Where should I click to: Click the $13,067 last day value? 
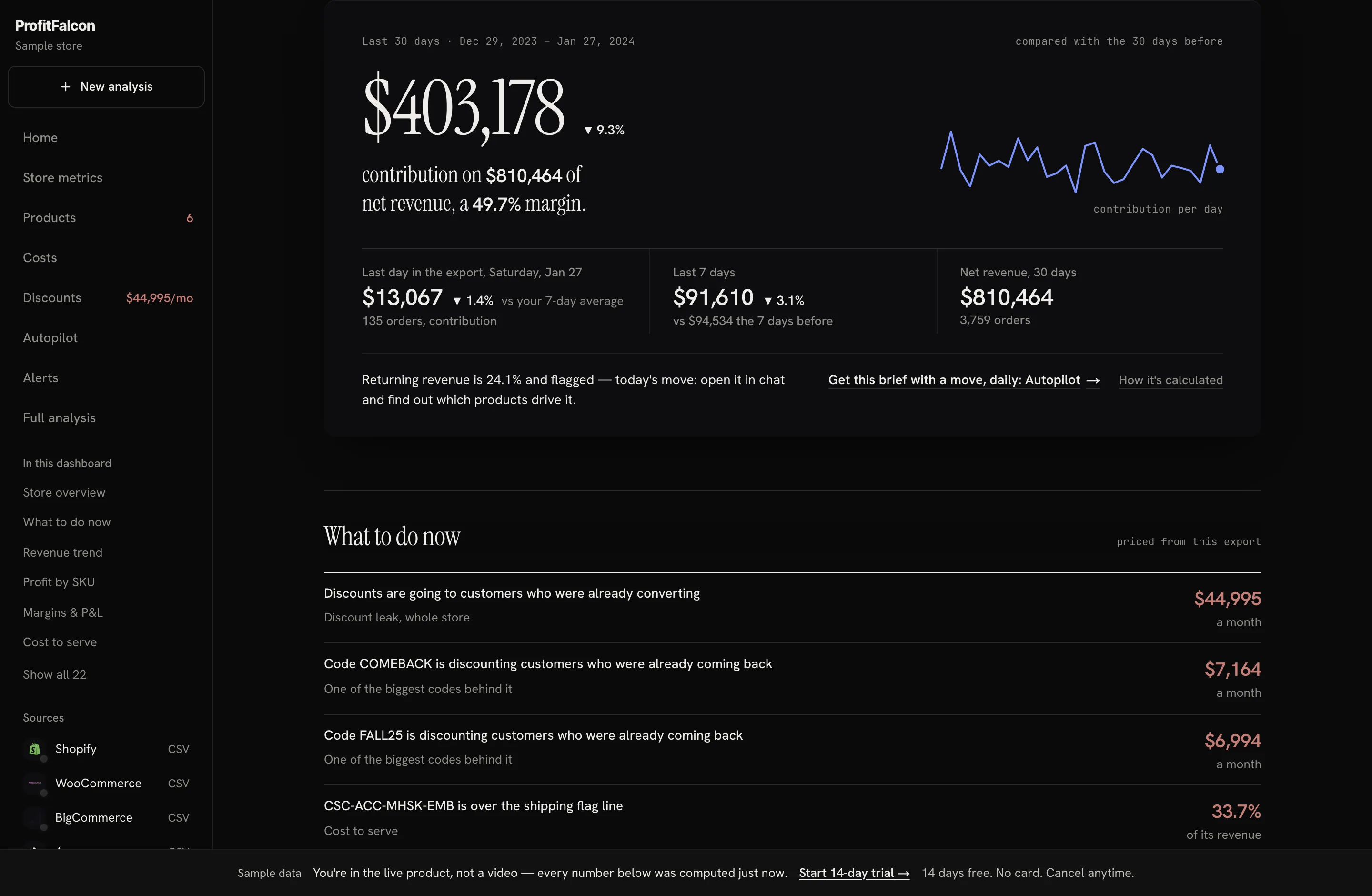point(403,297)
